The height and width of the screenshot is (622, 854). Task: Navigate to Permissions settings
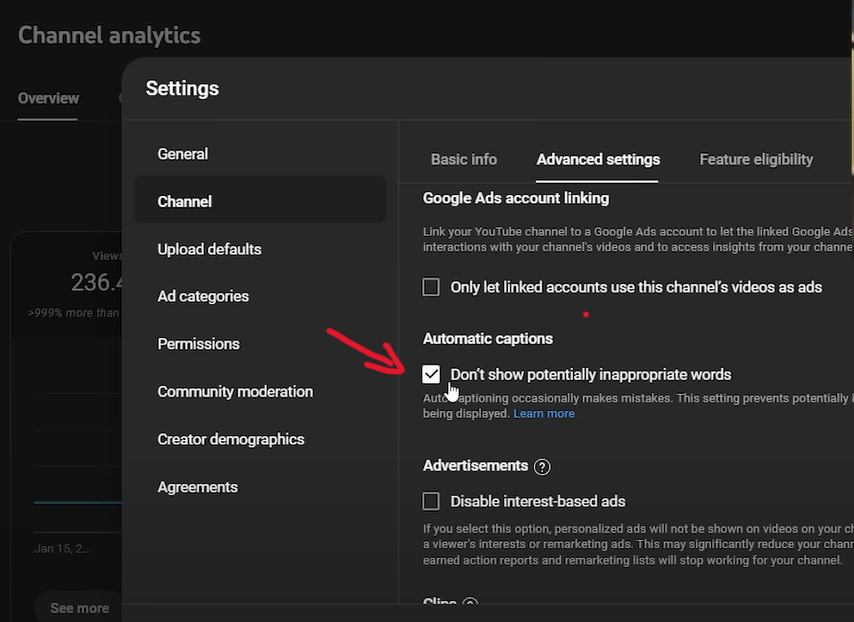[198, 344]
